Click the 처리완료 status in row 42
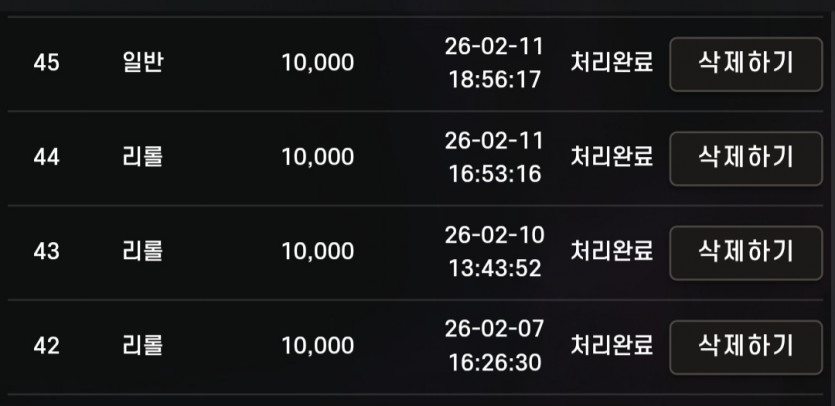 [612, 346]
